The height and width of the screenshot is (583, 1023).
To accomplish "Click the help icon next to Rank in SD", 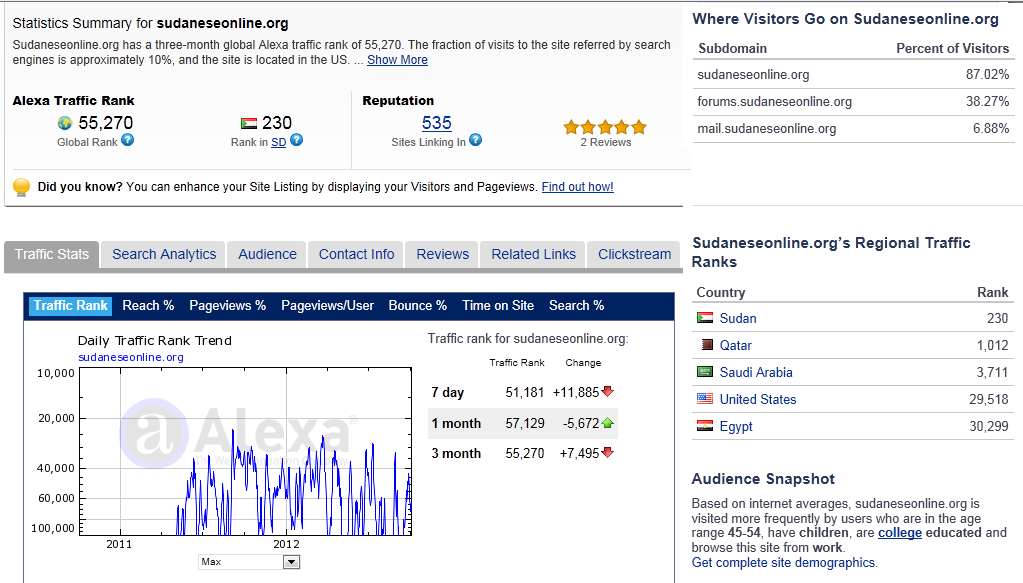I will pos(296,141).
